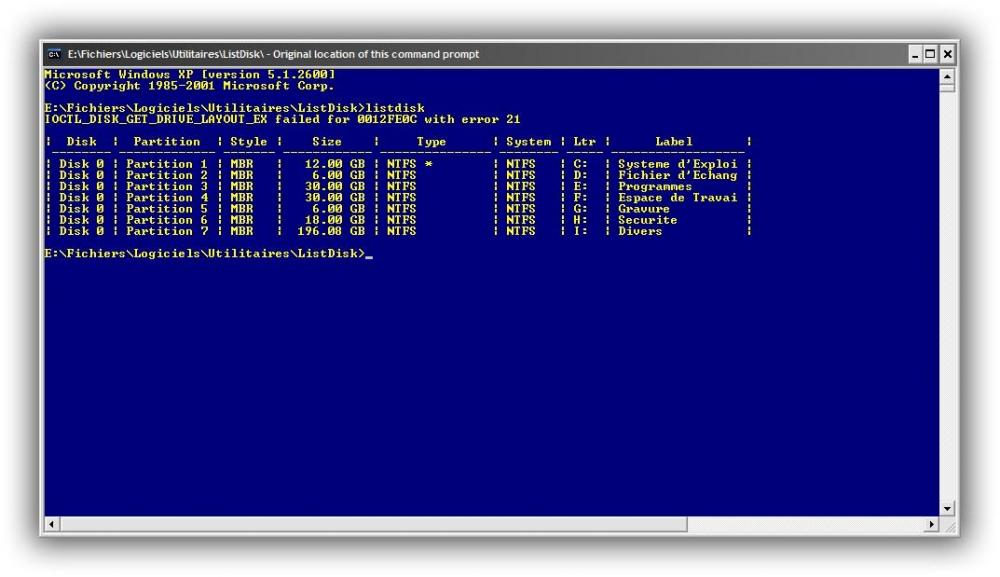Click the cursor at the command prompt line

(368, 254)
